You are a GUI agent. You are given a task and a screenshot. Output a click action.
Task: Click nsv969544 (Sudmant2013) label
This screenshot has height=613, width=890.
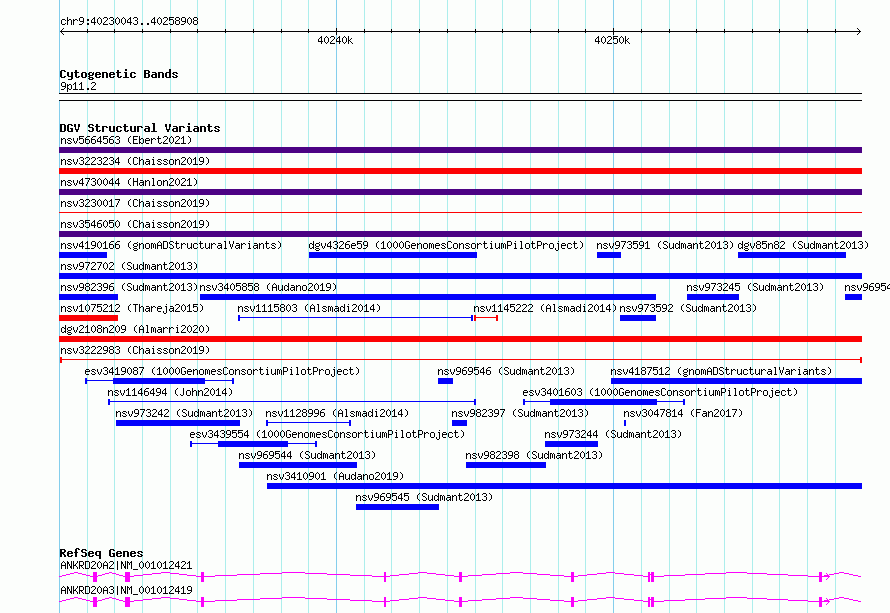click(307, 455)
